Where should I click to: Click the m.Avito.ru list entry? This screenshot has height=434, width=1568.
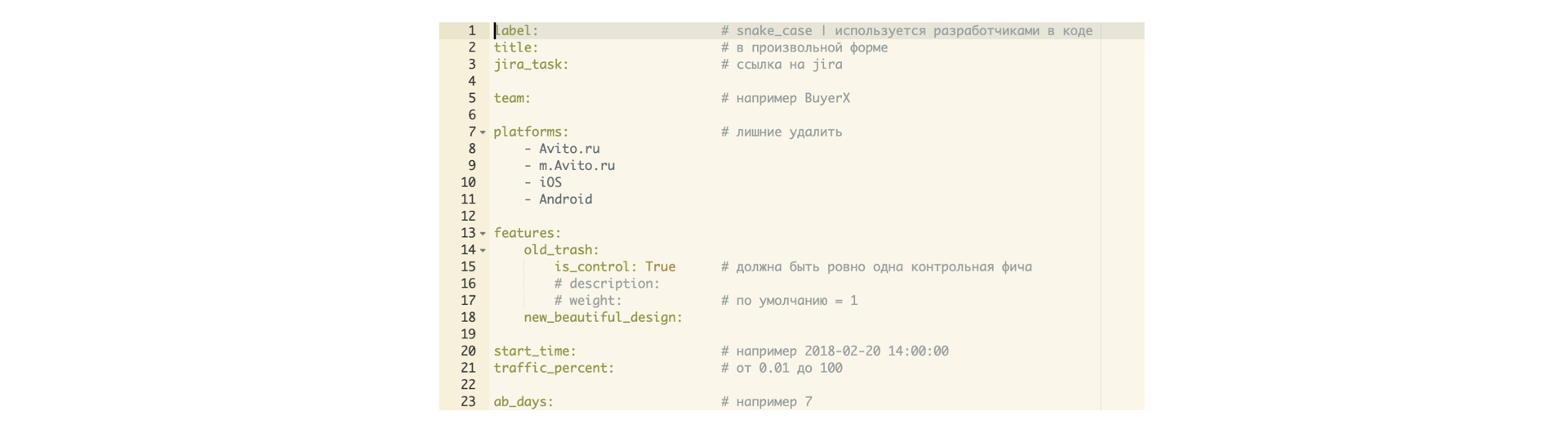click(x=577, y=166)
